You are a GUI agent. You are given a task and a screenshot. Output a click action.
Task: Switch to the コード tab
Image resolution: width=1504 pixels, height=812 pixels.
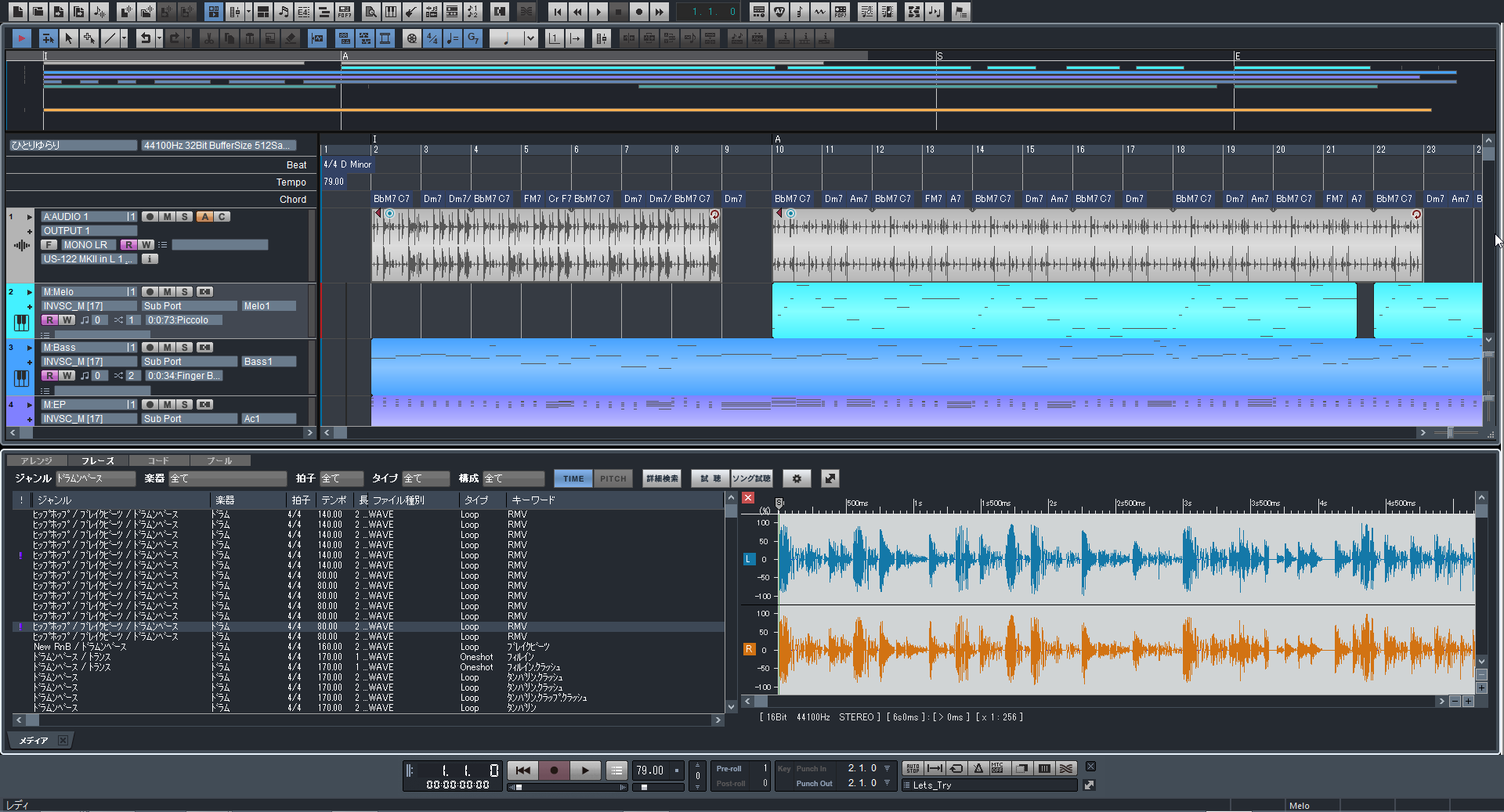click(158, 460)
